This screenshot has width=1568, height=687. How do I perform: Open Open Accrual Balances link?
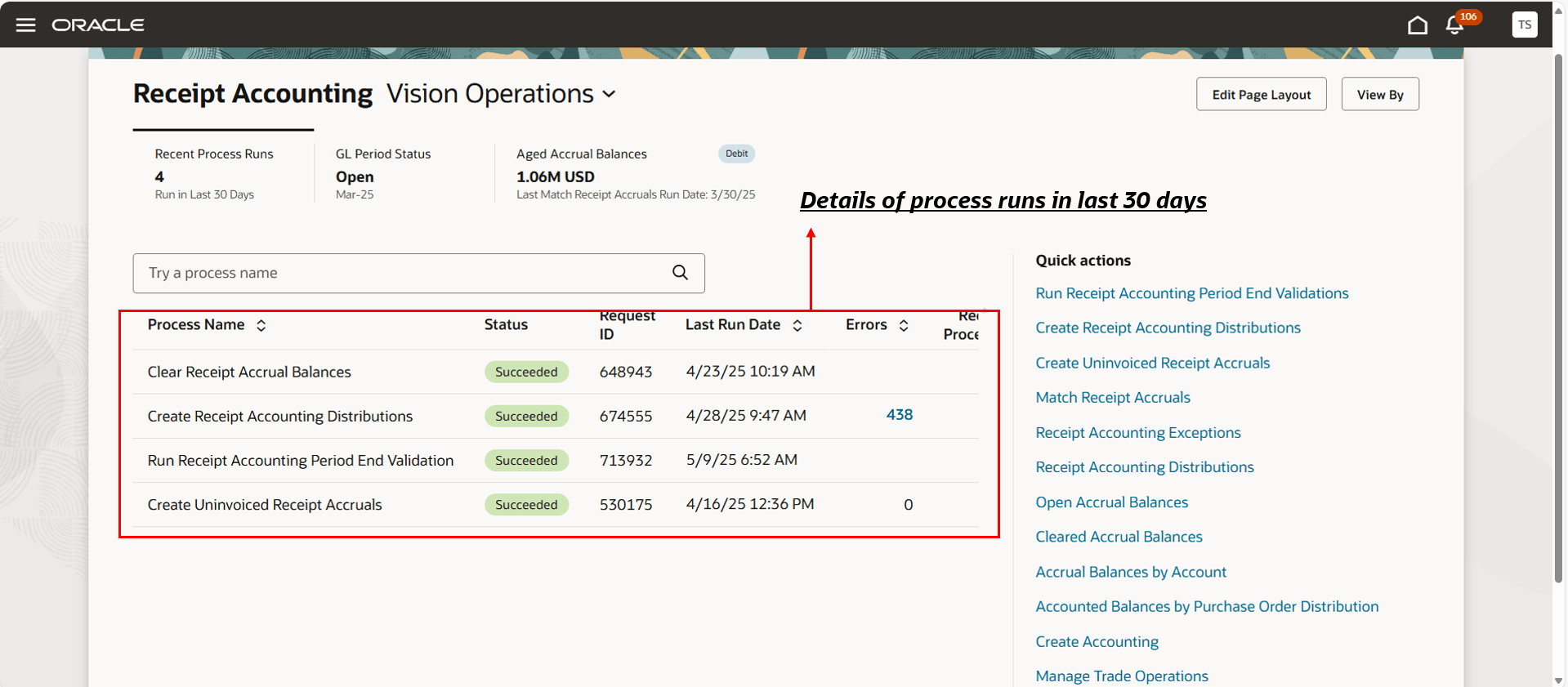[x=1112, y=502]
